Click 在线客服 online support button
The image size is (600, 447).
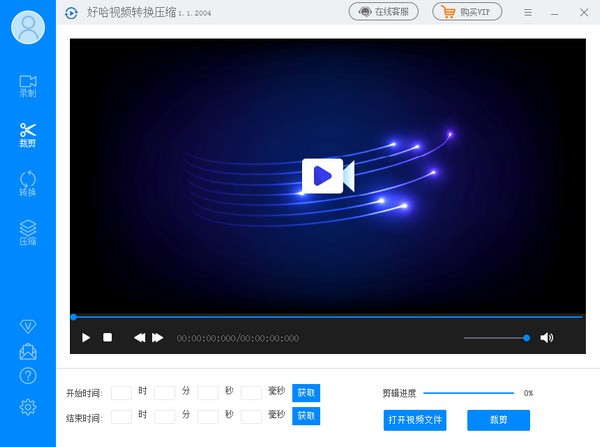(384, 12)
